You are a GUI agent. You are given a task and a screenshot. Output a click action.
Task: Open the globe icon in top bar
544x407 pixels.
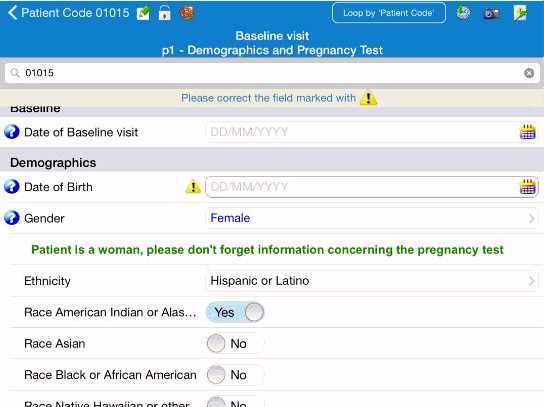463,13
